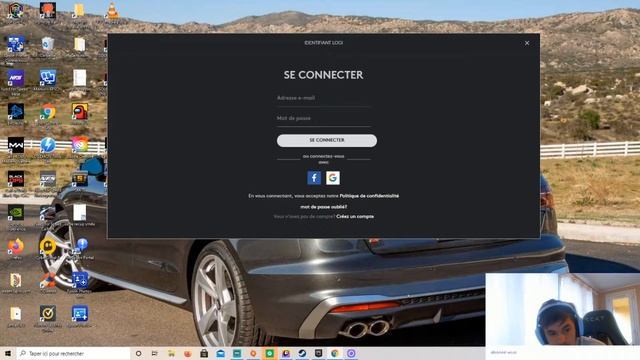
Task: Click the Facebook login icon
Action: coord(314,178)
